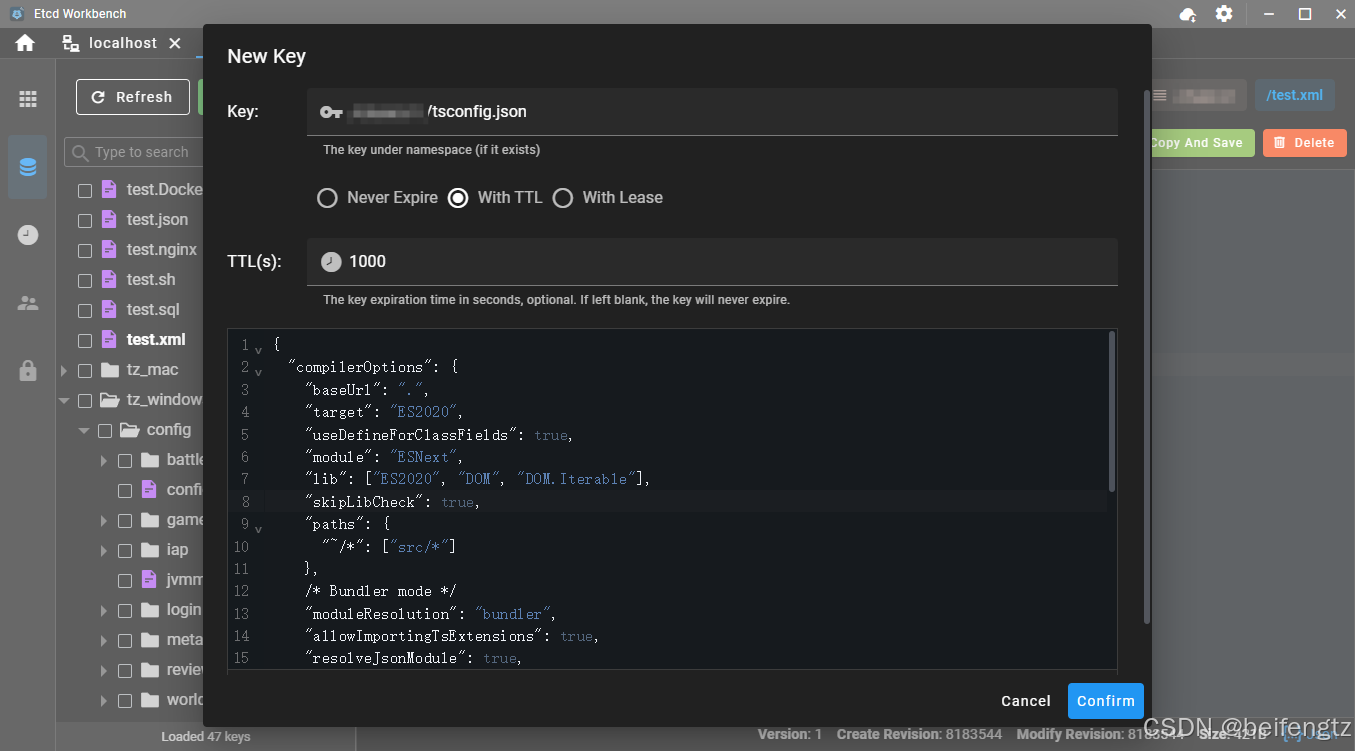This screenshot has height=751, width=1355.
Task: Switch to the localhost tab
Action: click(122, 43)
